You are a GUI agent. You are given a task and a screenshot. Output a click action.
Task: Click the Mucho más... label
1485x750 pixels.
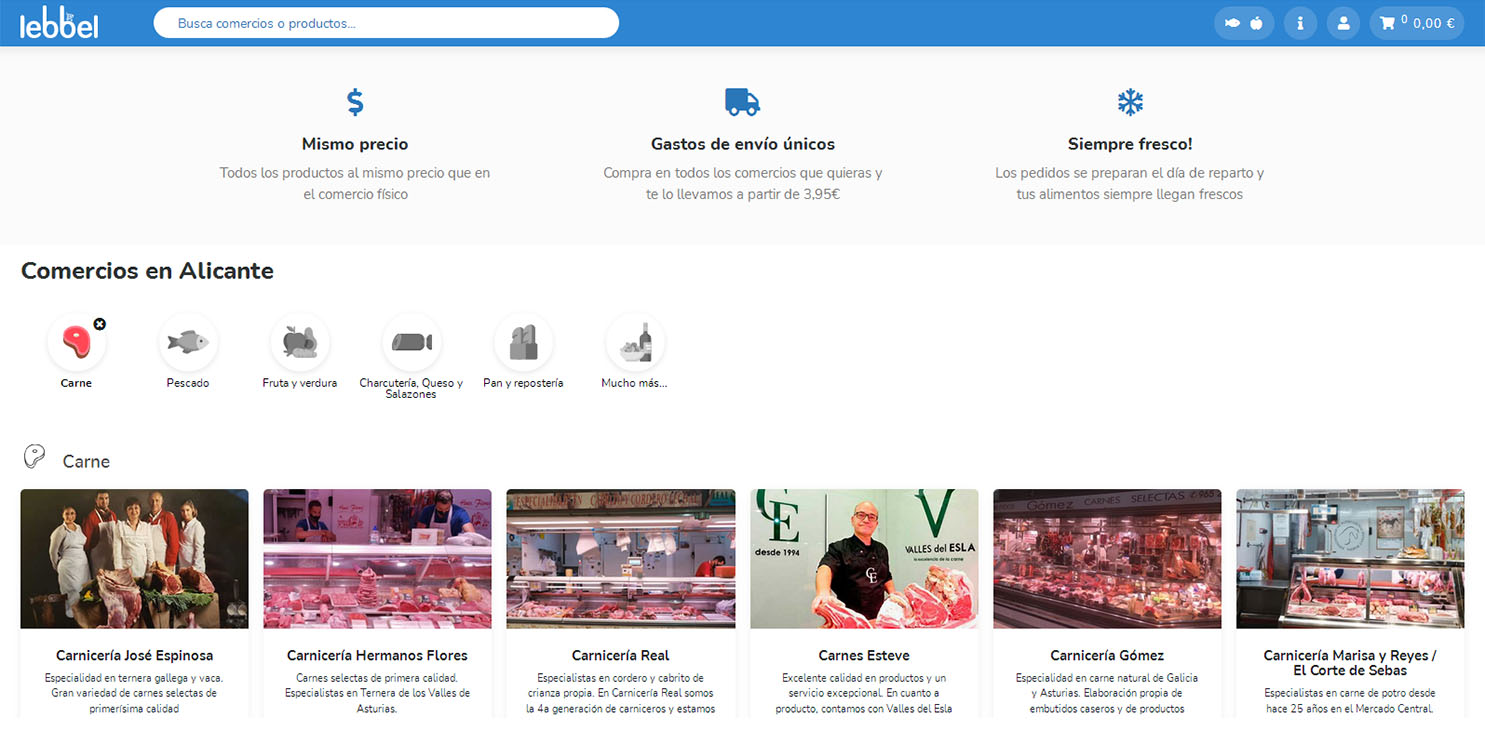pos(634,383)
